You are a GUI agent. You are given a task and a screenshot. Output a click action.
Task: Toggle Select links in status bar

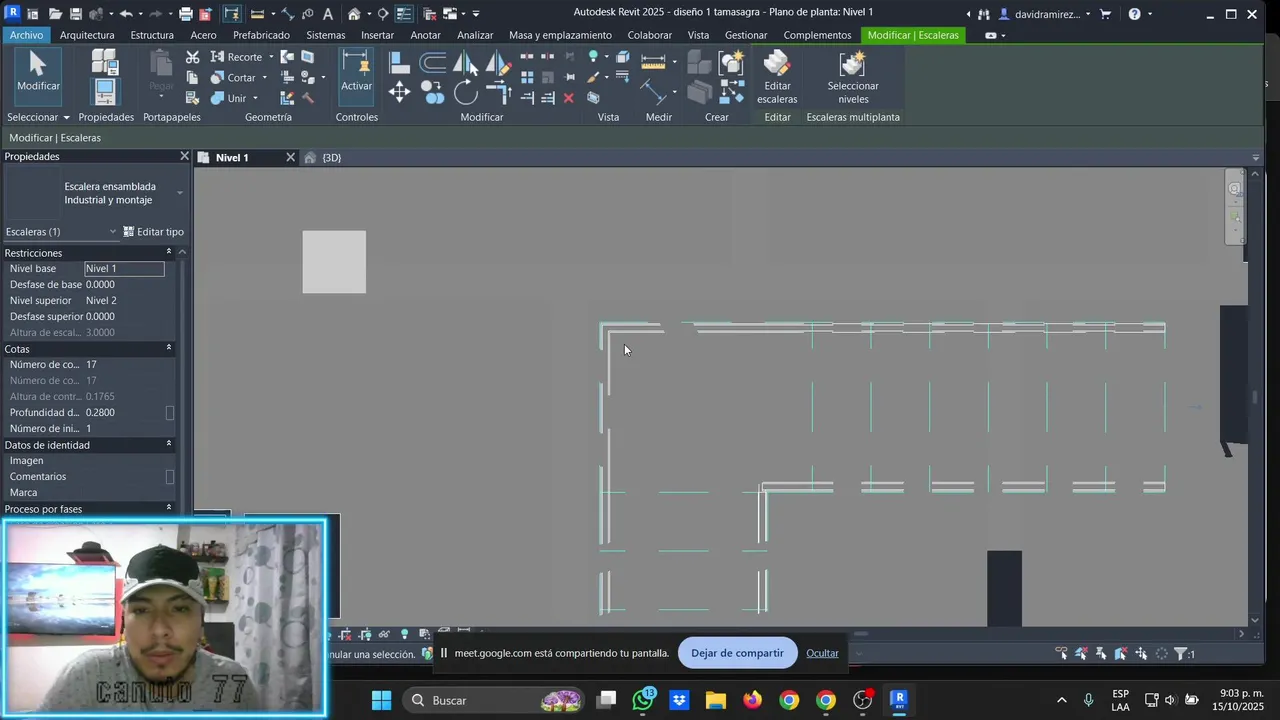tap(1062, 653)
